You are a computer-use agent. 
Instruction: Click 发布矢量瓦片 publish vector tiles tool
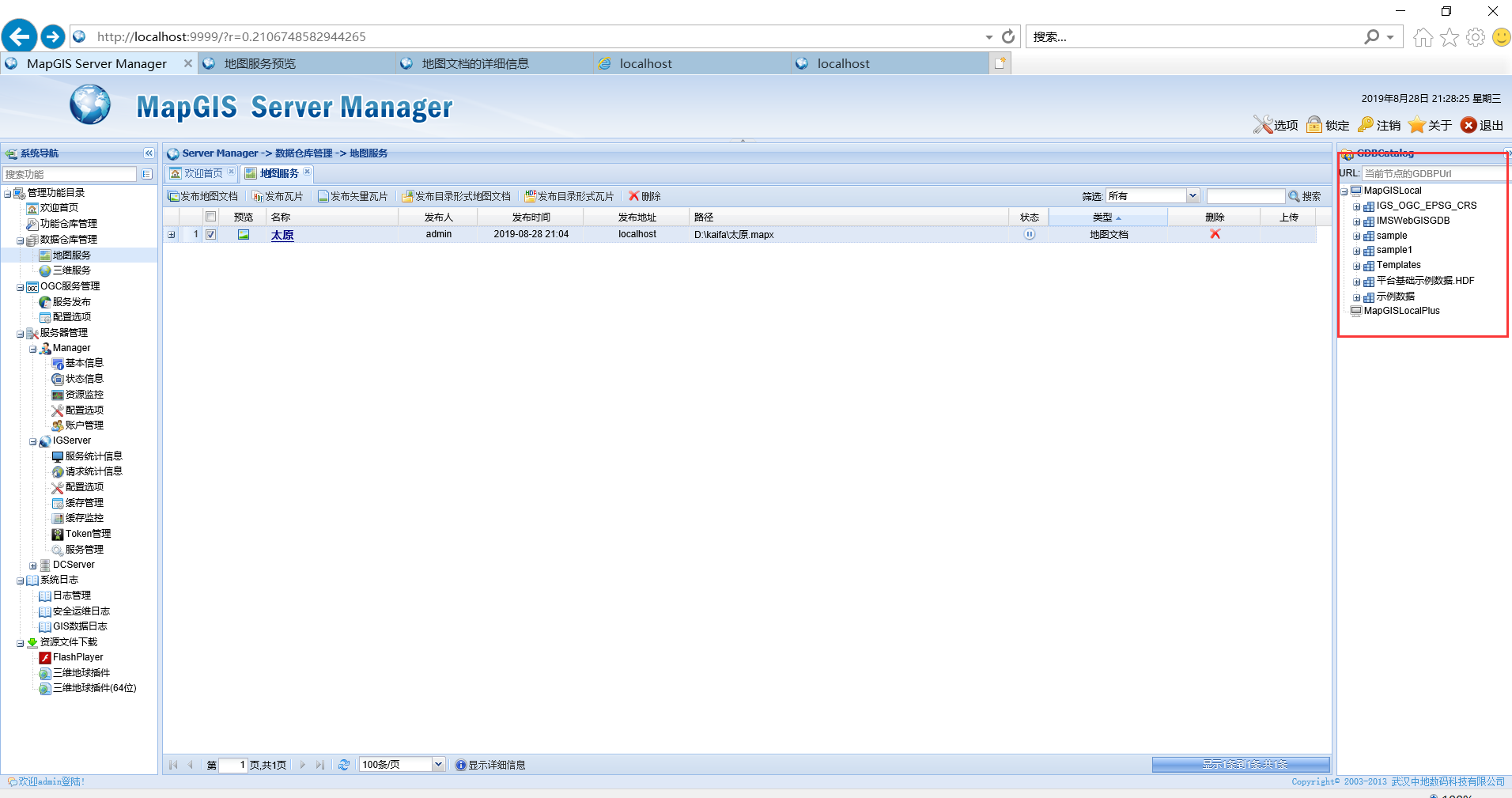(353, 196)
